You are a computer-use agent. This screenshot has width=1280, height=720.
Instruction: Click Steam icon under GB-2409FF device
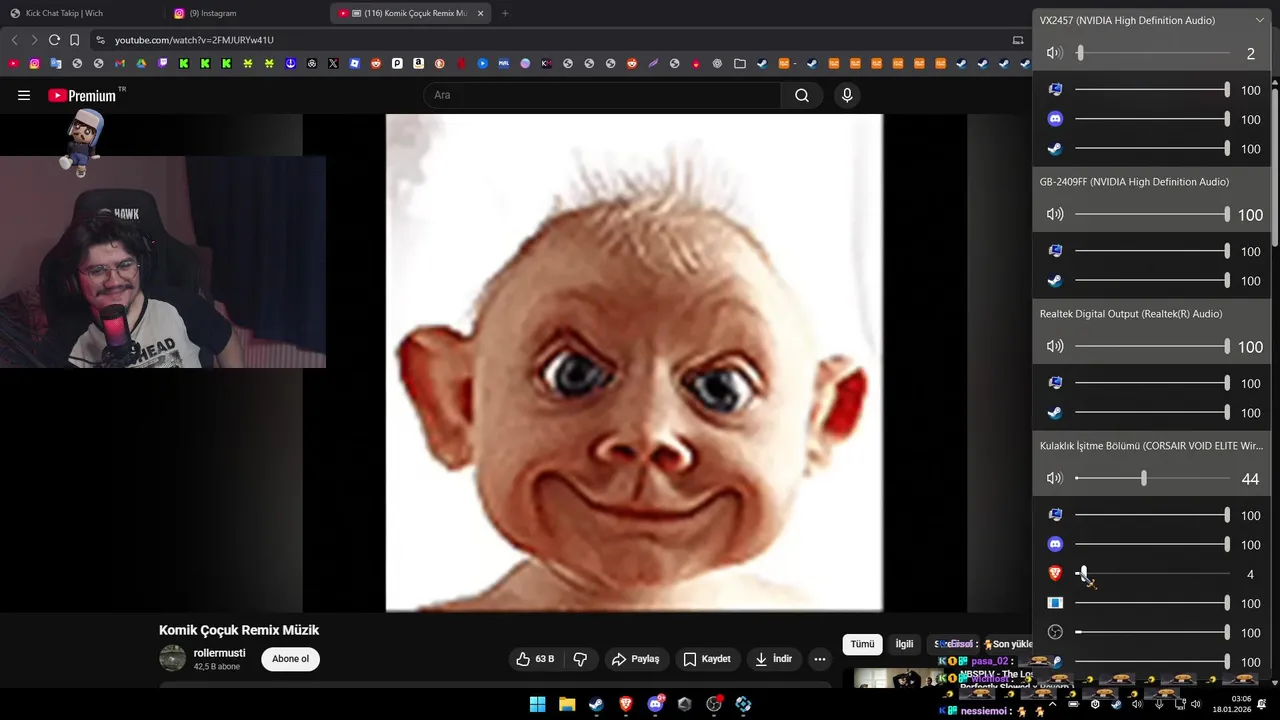(1055, 281)
